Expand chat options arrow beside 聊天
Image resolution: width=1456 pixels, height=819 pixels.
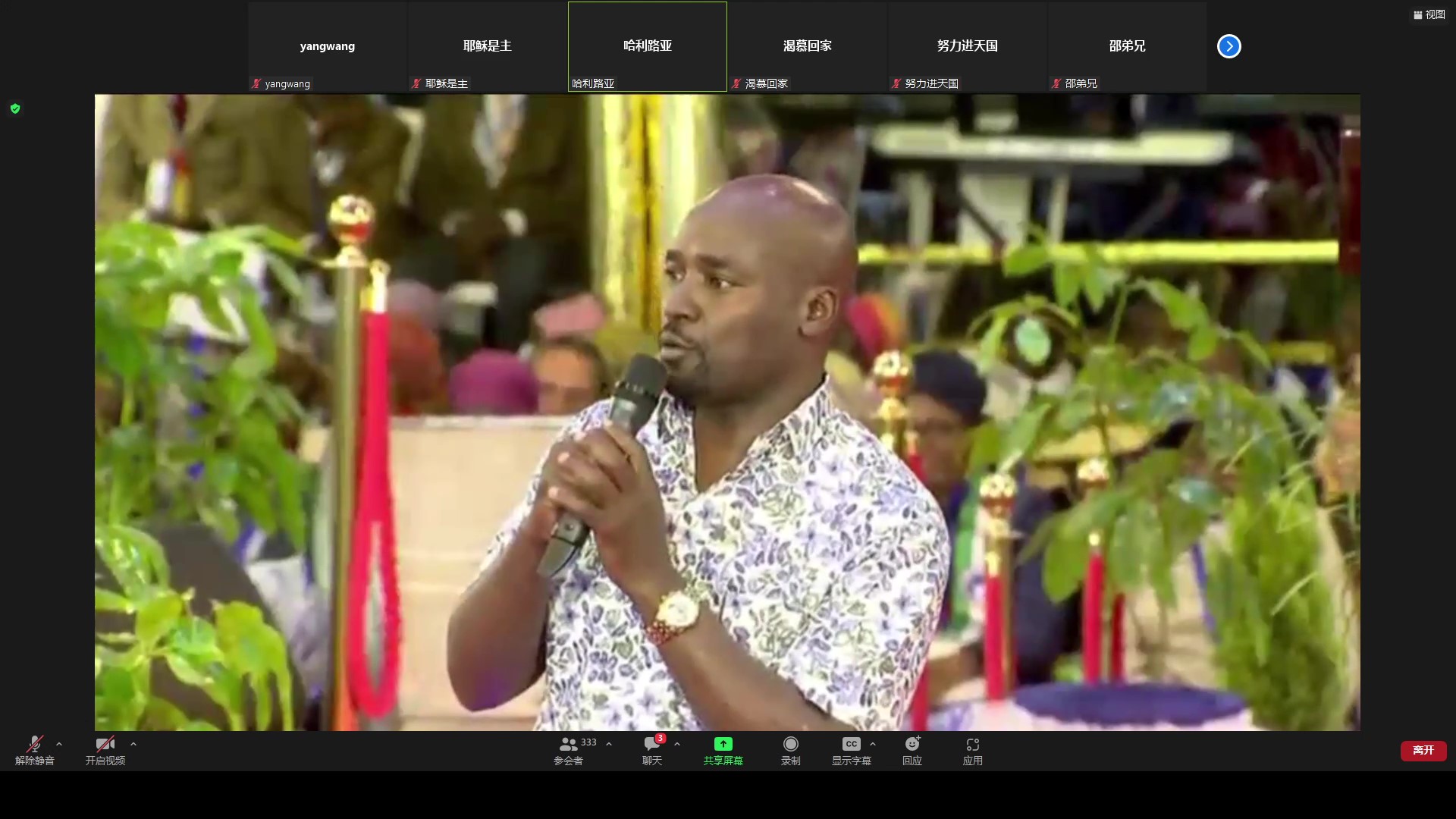tap(677, 744)
